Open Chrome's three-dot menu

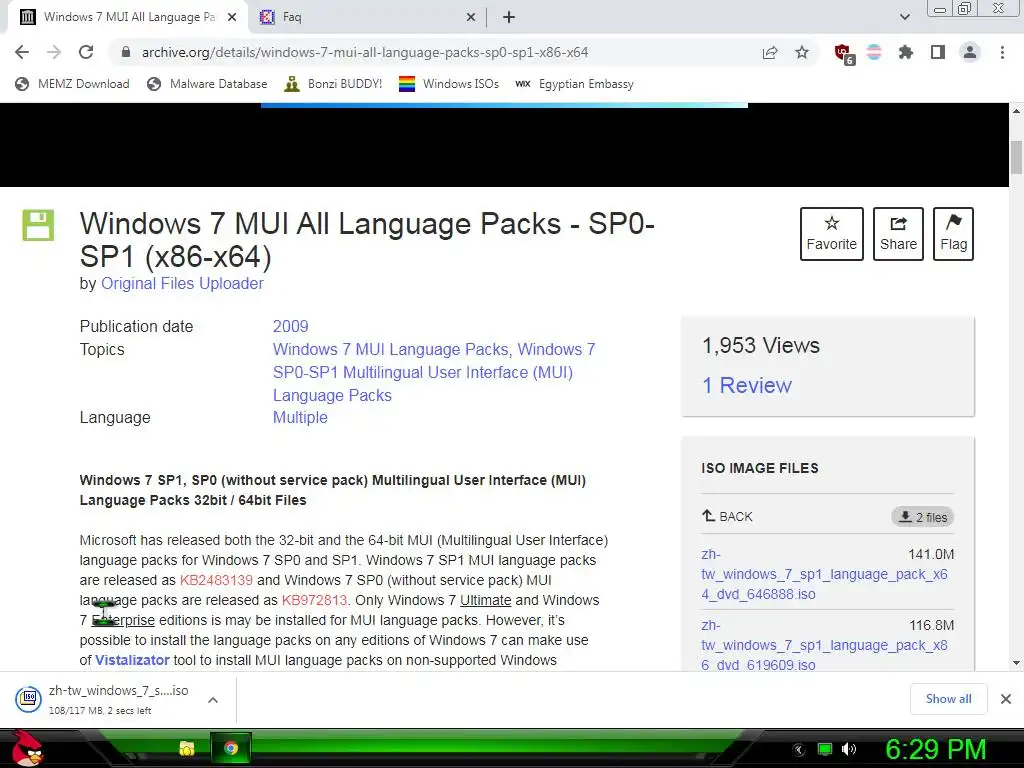[x=1002, y=52]
